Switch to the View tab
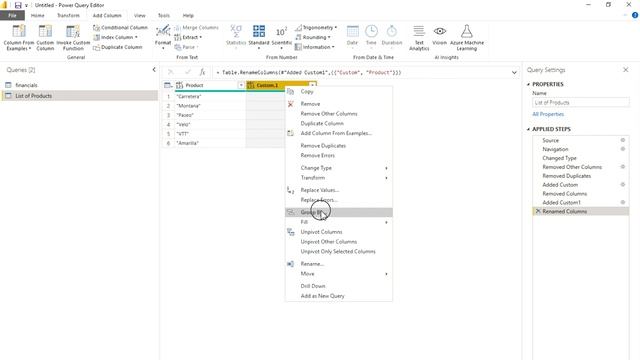This screenshot has height=360, width=640. pos(140,16)
